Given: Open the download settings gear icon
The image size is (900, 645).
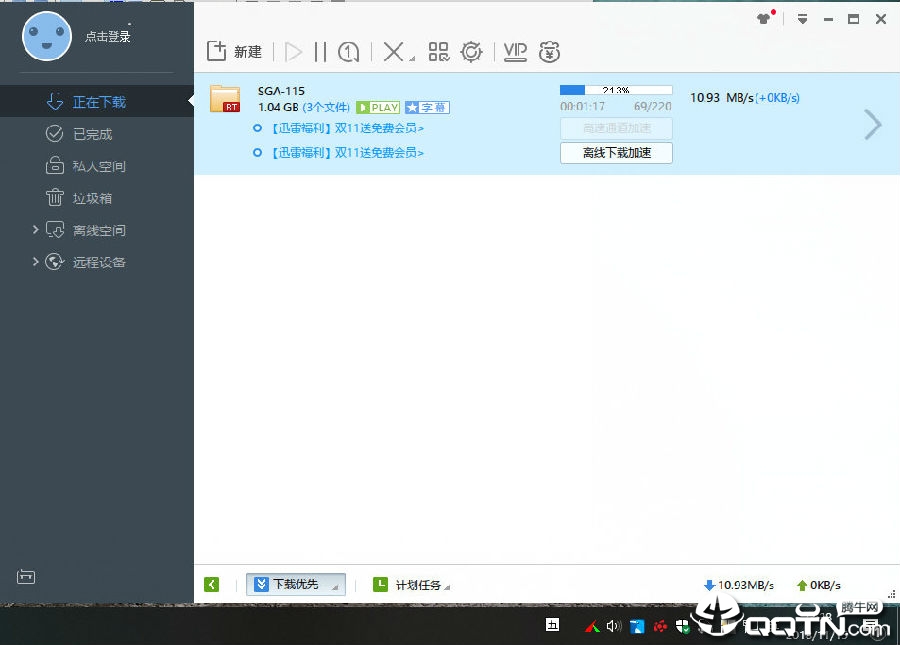Looking at the screenshot, I should (471, 51).
